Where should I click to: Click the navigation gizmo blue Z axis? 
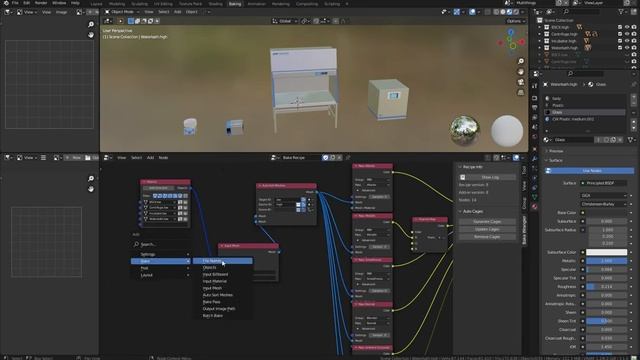point(511,31)
